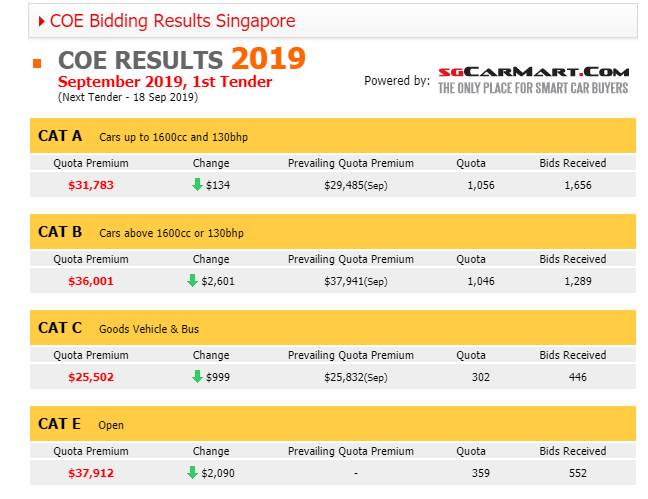The height and width of the screenshot is (499, 648).
Task: Click the orange square bullet beside COE RESULTS
Action: 37,64
